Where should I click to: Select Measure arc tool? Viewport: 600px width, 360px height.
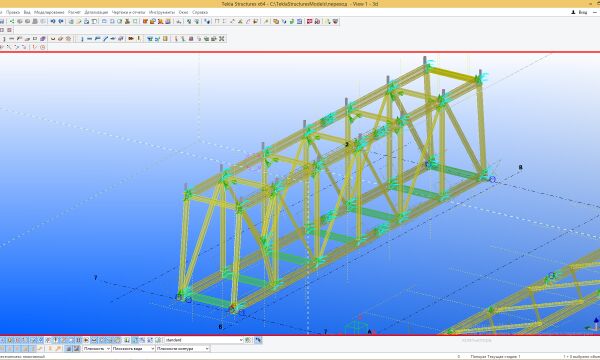248,21
